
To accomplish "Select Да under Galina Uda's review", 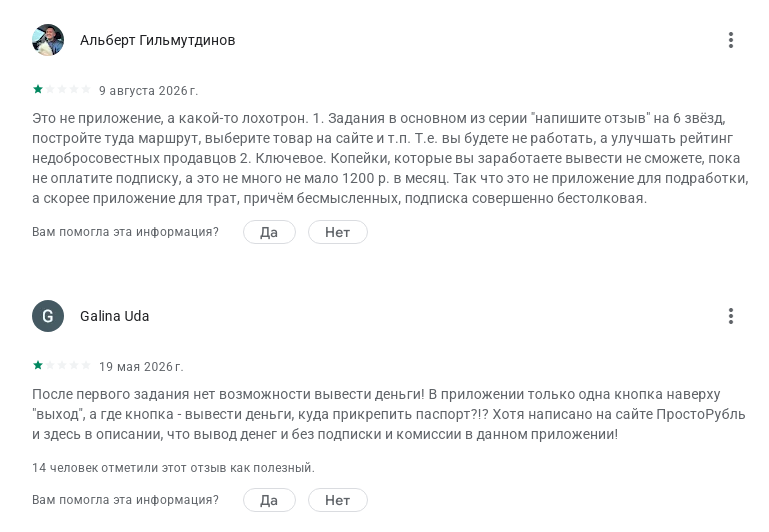I will tap(269, 500).
